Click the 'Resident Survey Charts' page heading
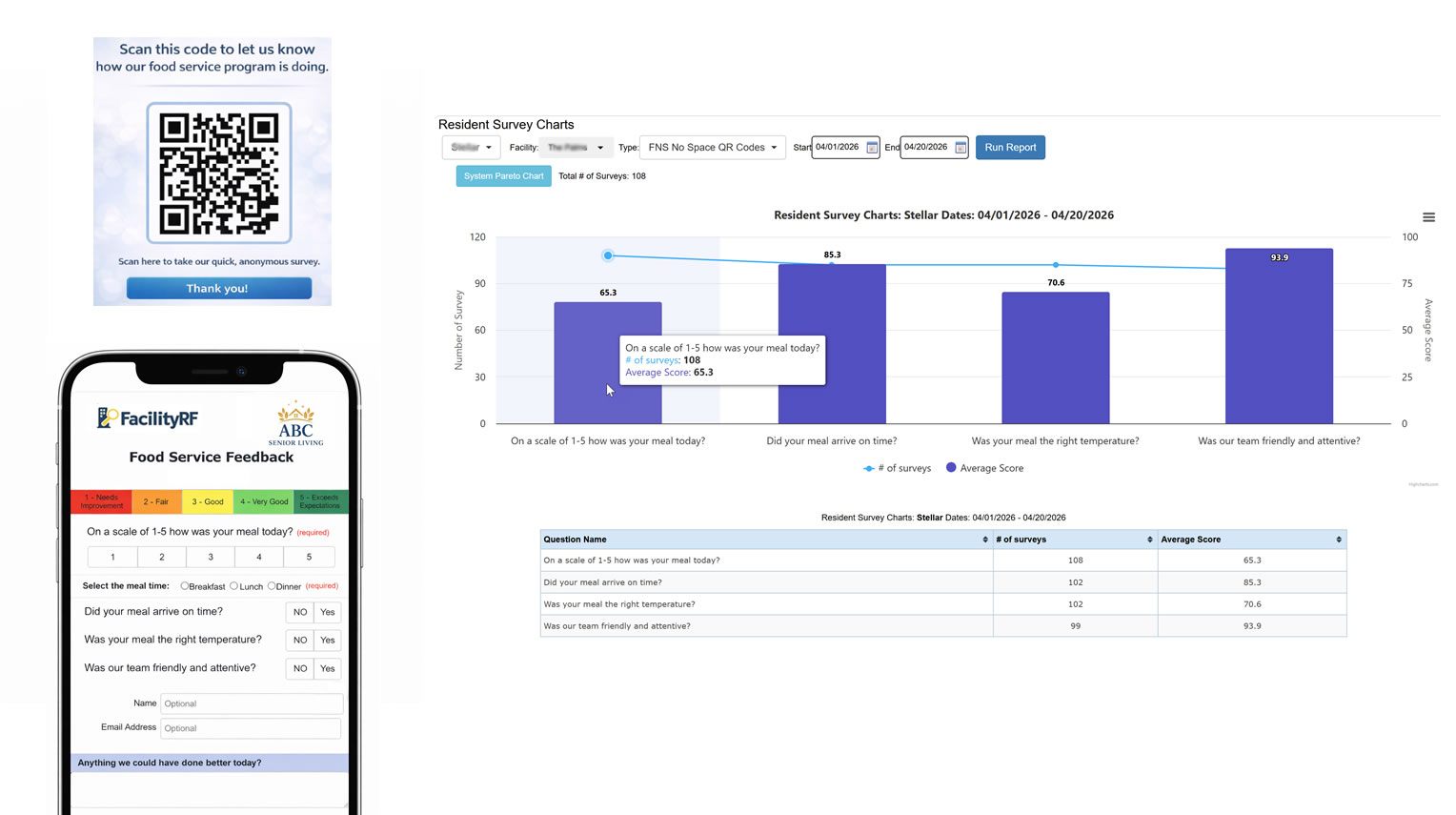Viewport: 1456px width, 815px height. (x=506, y=125)
